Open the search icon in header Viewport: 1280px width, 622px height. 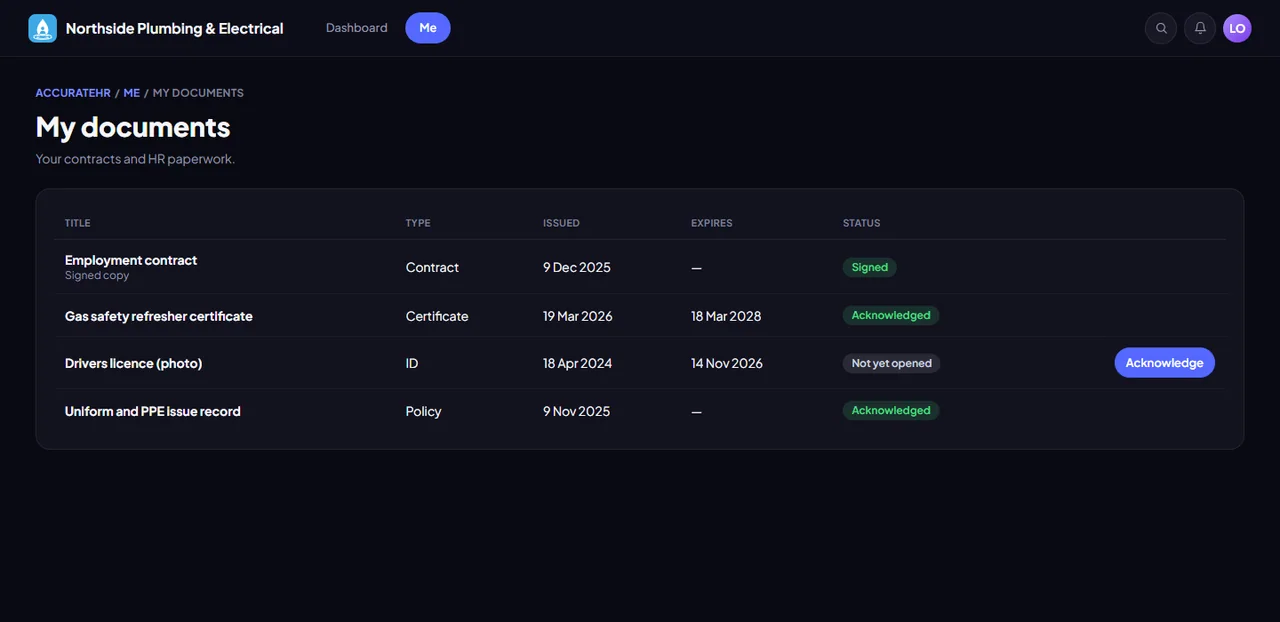tap(1161, 28)
